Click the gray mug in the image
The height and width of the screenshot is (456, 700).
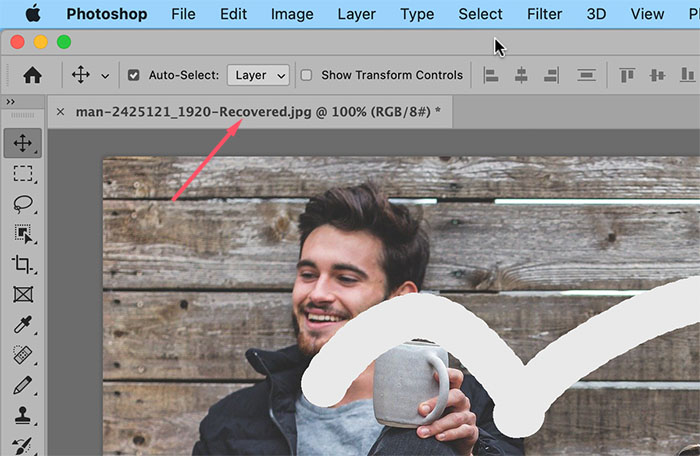click(411, 383)
